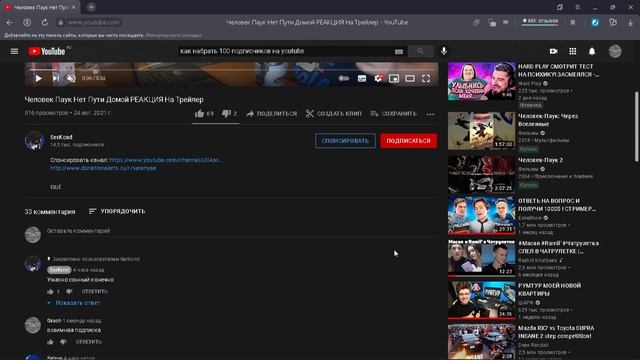640x360 pixels.
Task: Click Создать клип button
Action: 333,114
